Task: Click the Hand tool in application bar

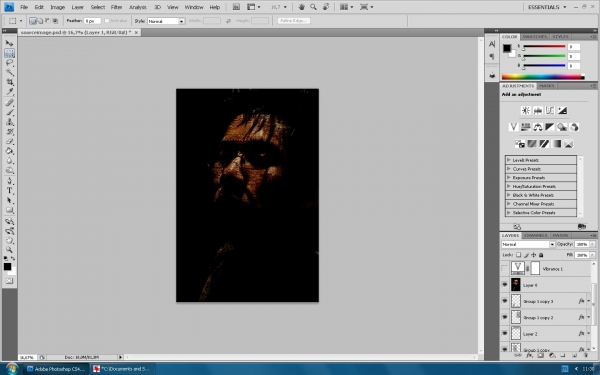Action: (302, 7)
